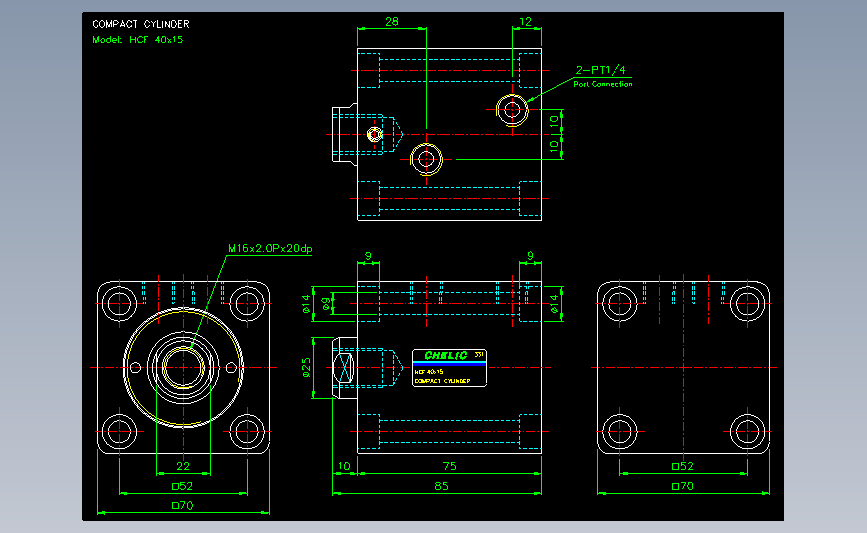The width and height of the screenshot is (867, 533).
Task: Click the 75 body length dimension
Action: tap(450, 466)
